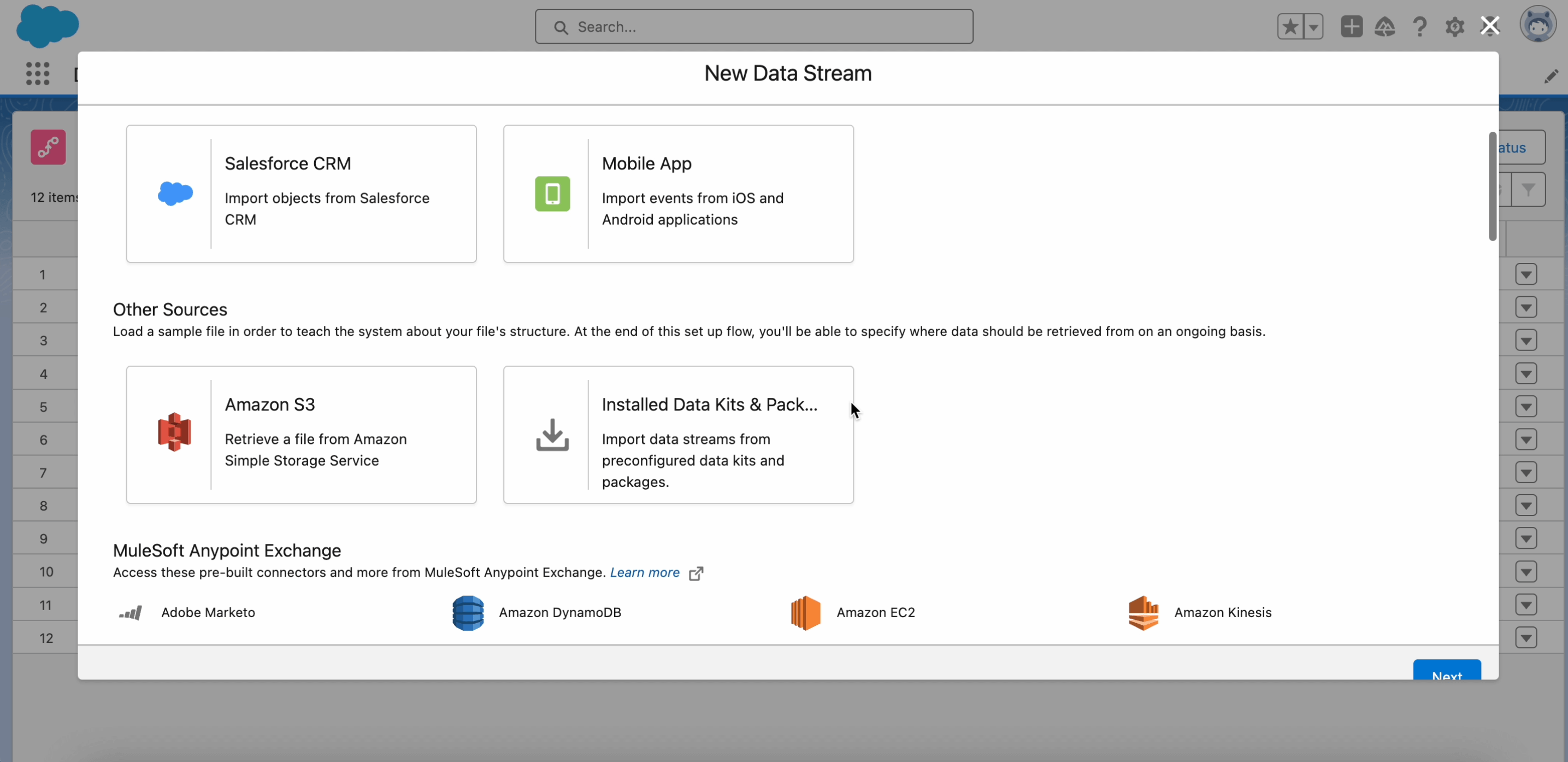The image size is (1568, 762).
Task: Open row 10 actions dropdown
Action: [x=1525, y=571]
